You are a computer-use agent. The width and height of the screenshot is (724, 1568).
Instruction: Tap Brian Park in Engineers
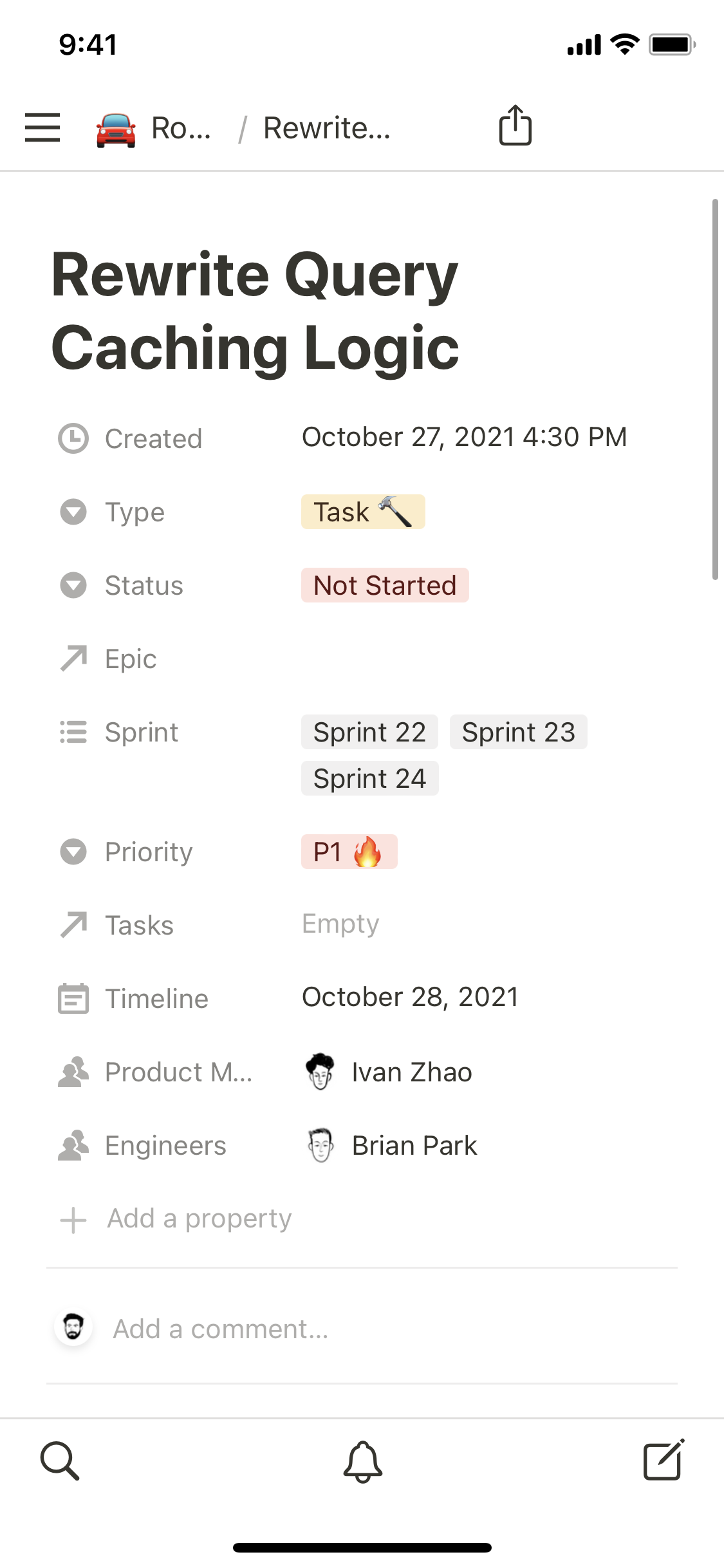coord(414,1146)
